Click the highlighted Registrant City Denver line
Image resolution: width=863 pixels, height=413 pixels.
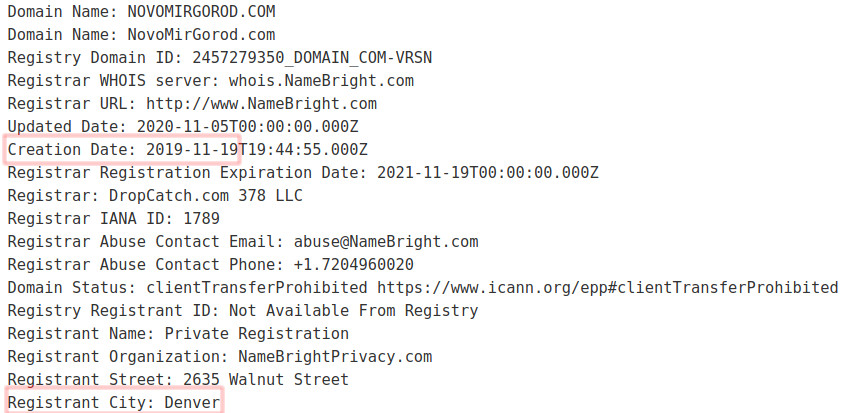click(113, 402)
